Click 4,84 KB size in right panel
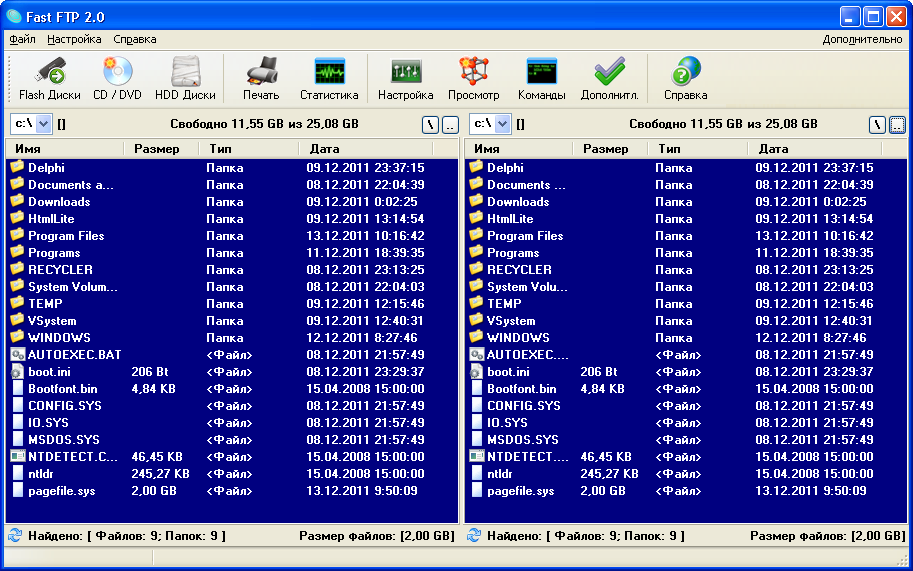This screenshot has height=571, width=913. (x=602, y=389)
